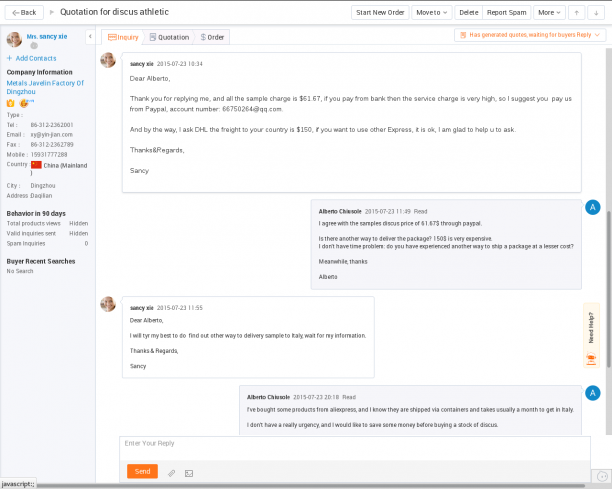Click Alberto Chiusole name on 11:49 message
Screen dimensions: 612x489
pyautogui.click(x=340, y=212)
